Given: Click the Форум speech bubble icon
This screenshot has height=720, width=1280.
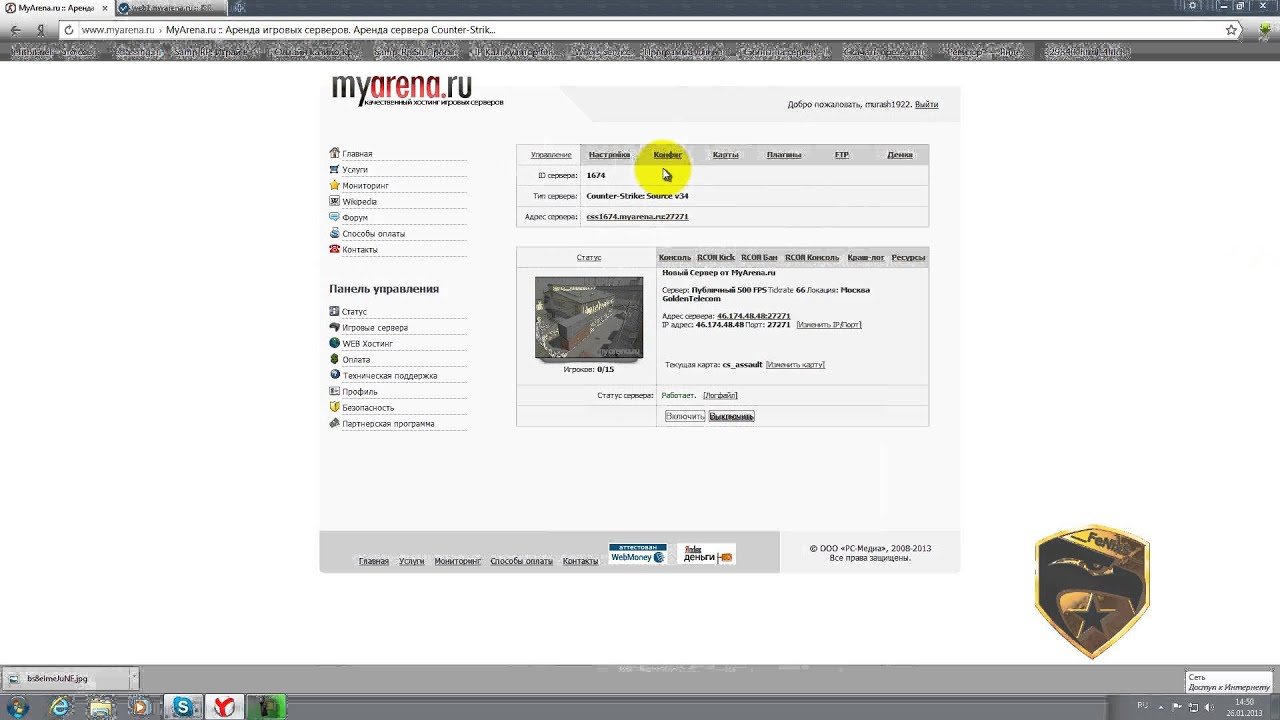Looking at the screenshot, I should 335,217.
